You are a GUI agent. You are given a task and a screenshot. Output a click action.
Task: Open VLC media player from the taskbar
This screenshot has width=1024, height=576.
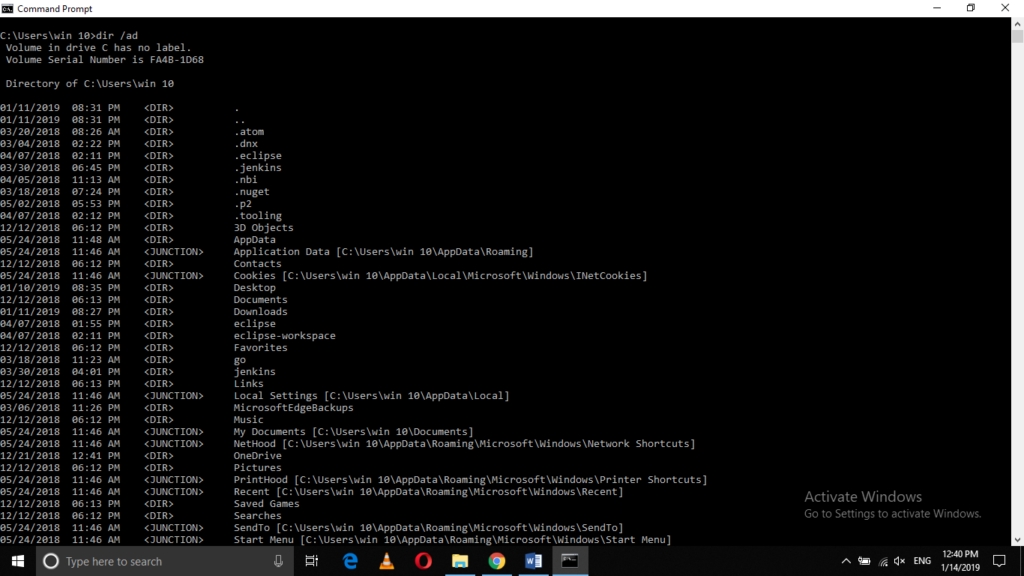click(x=387, y=561)
